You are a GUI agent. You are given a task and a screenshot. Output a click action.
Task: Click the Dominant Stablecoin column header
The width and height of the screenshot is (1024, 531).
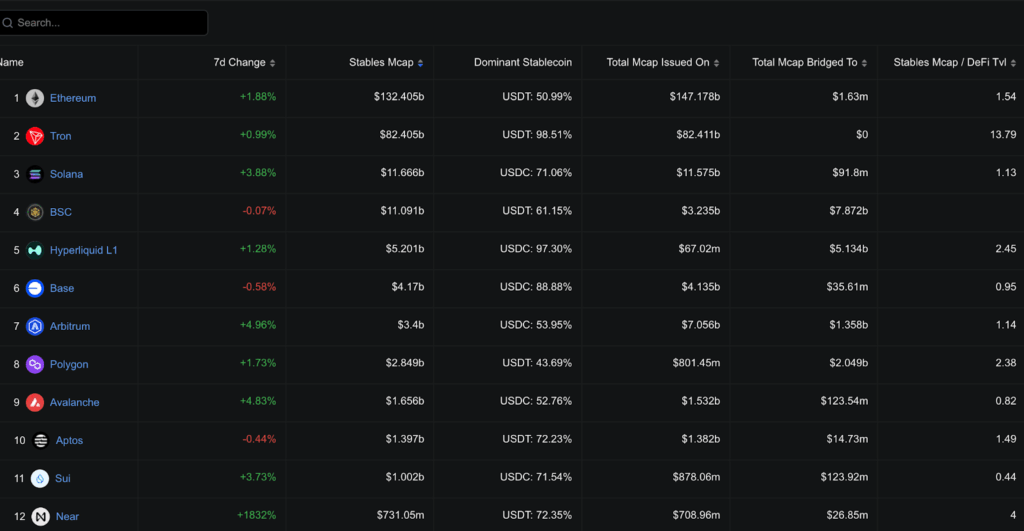522,62
